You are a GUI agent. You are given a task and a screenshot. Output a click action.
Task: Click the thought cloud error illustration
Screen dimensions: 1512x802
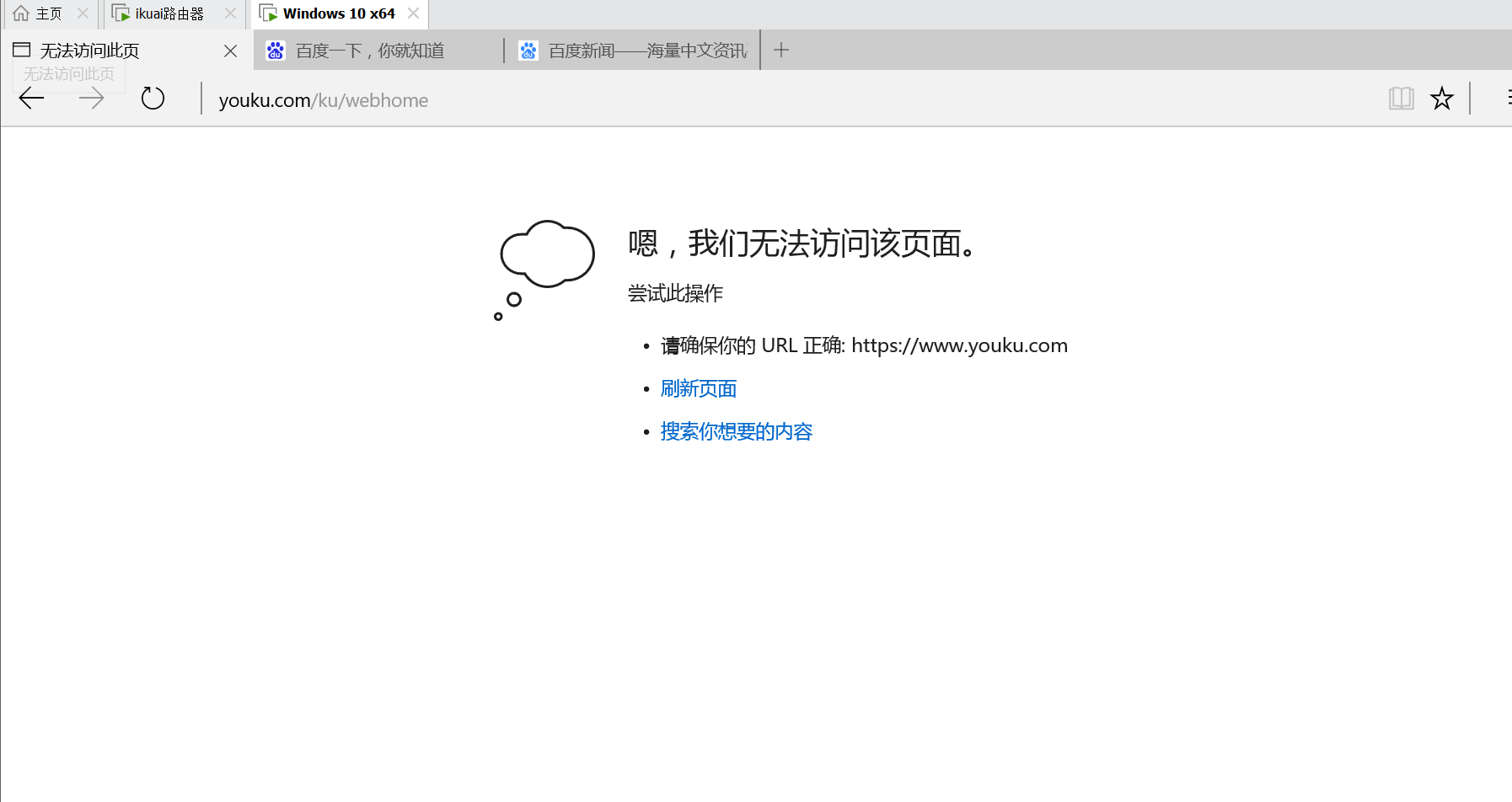tap(544, 270)
